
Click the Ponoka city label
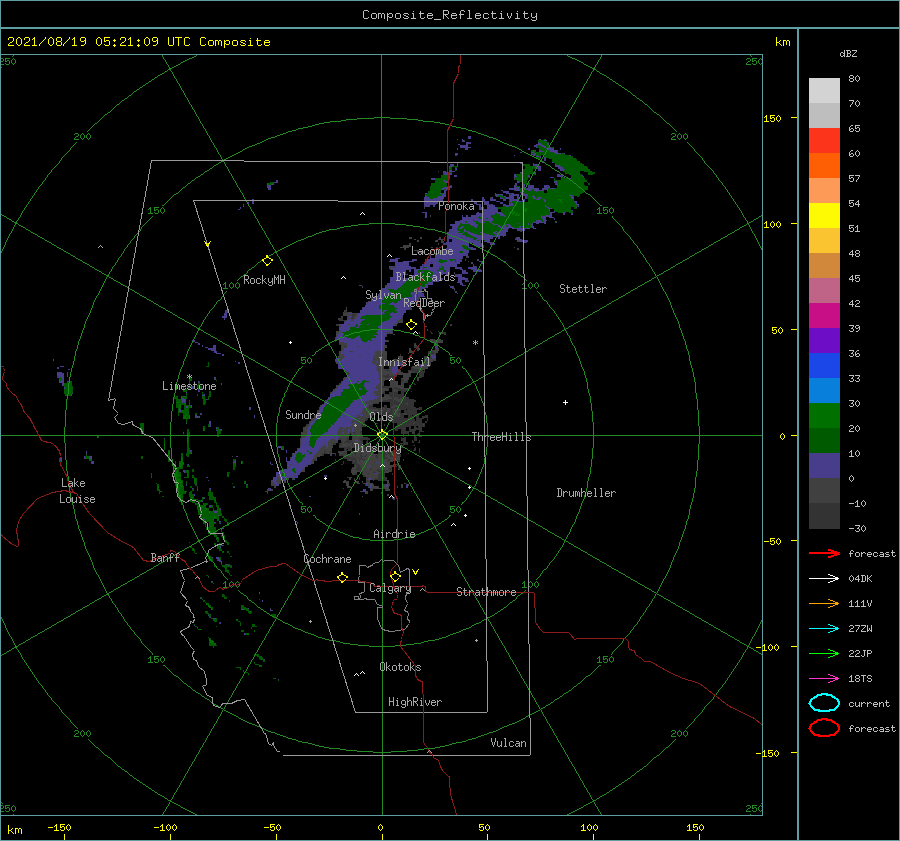[456, 206]
